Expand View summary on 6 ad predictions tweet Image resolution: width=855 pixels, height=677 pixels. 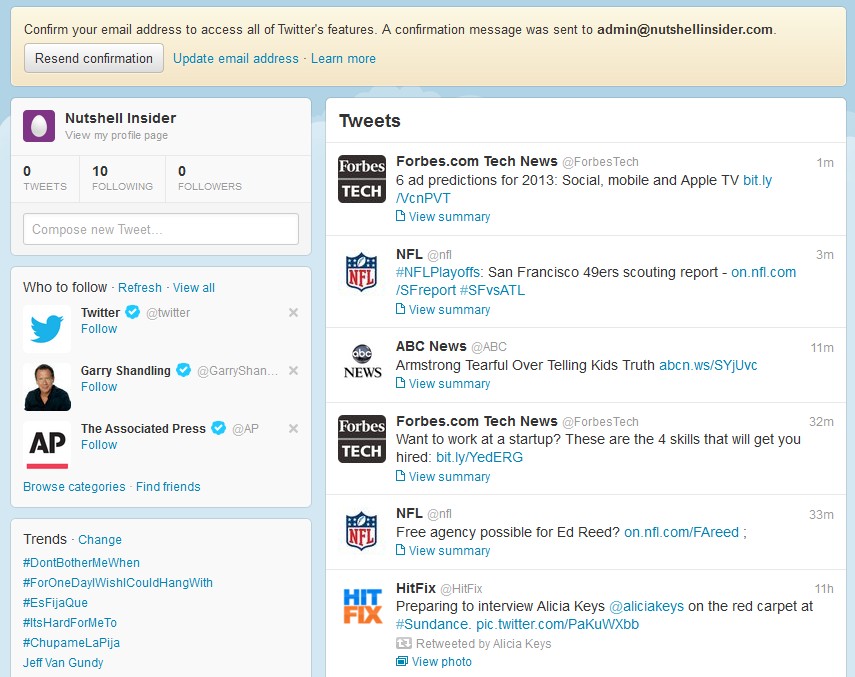click(443, 216)
